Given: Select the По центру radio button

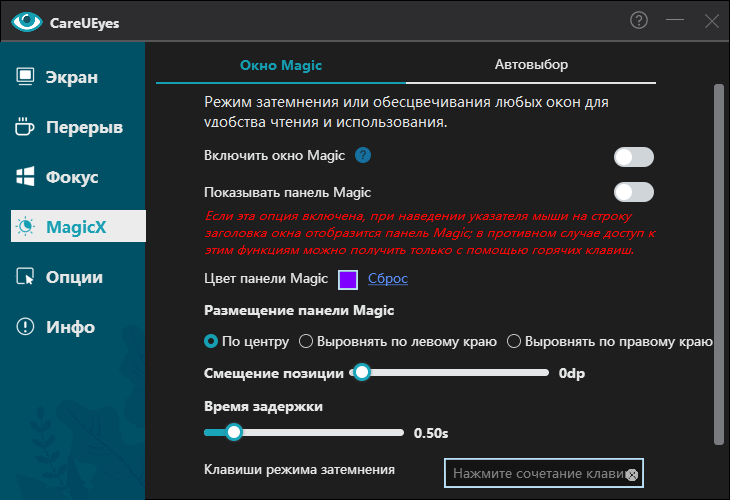Looking at the screenshot, I should (x=211, y=341).
